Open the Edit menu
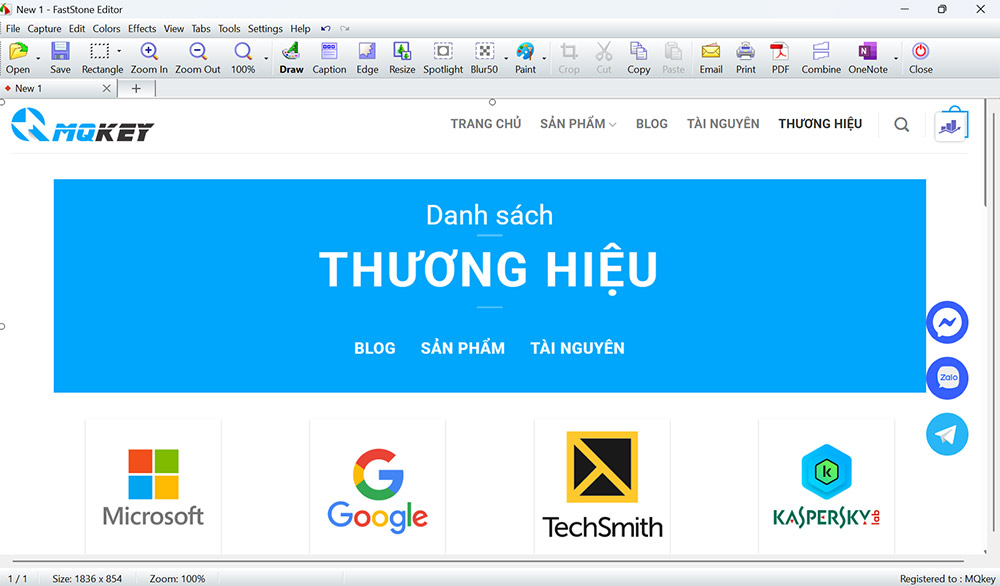The image size is (1000, 586). pos(77,29)
